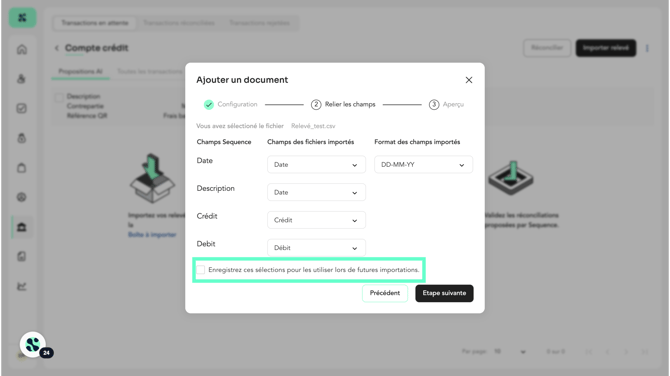Click the Réconcilier button
This screenshot has height=376, width=670.
(x=547, y=48)
